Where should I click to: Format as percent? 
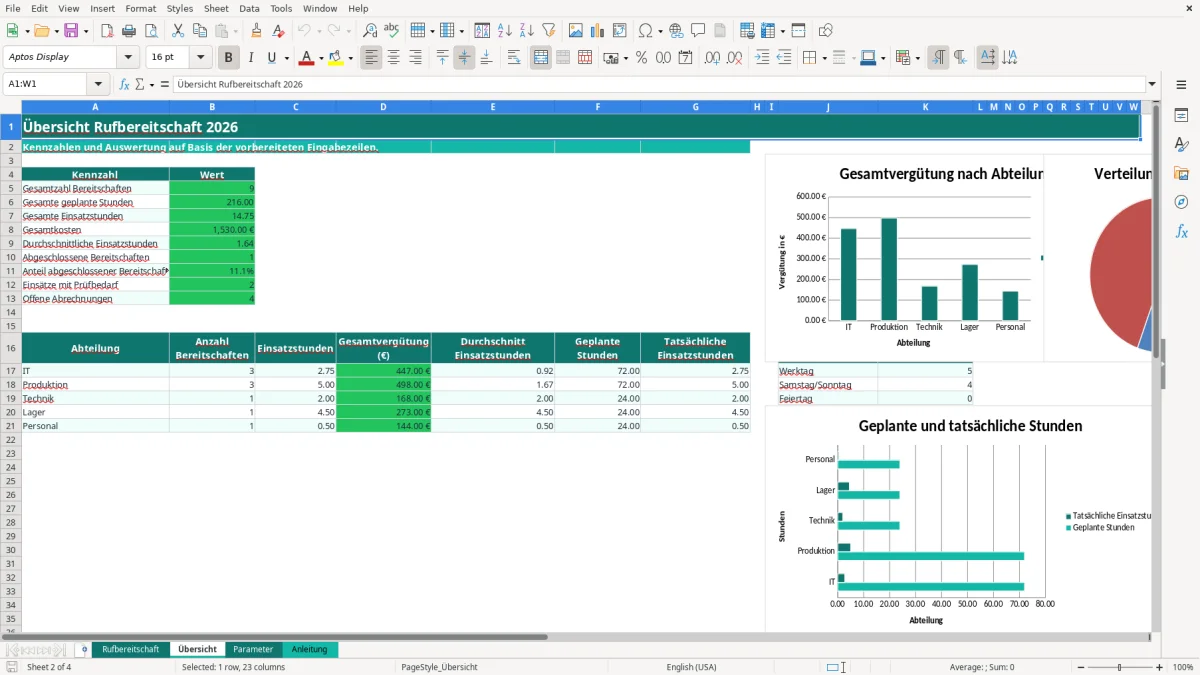[641, 58]
